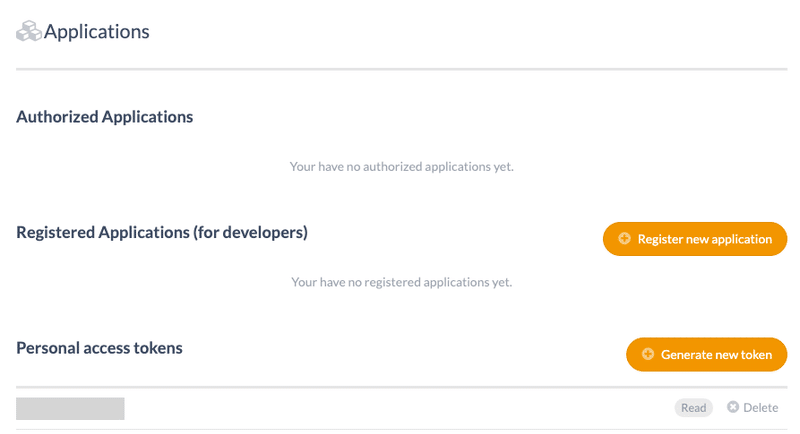Image resolution: width=800 pixels, height=434 pixels.
Task: Click the no registered applications message
Action: [402, 283]
